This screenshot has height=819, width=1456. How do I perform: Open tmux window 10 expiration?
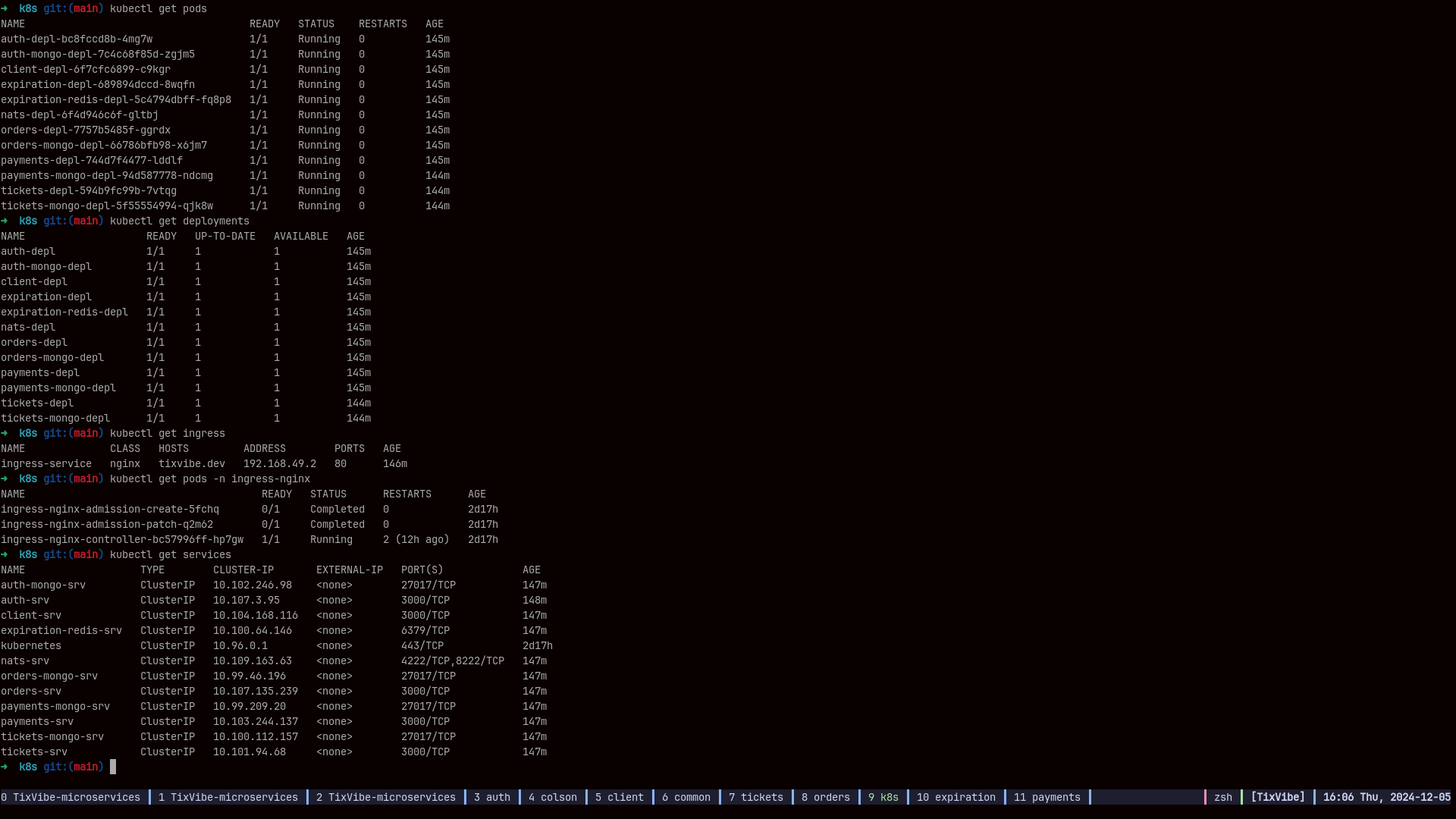pyautogui.click(x=955, y=797)
